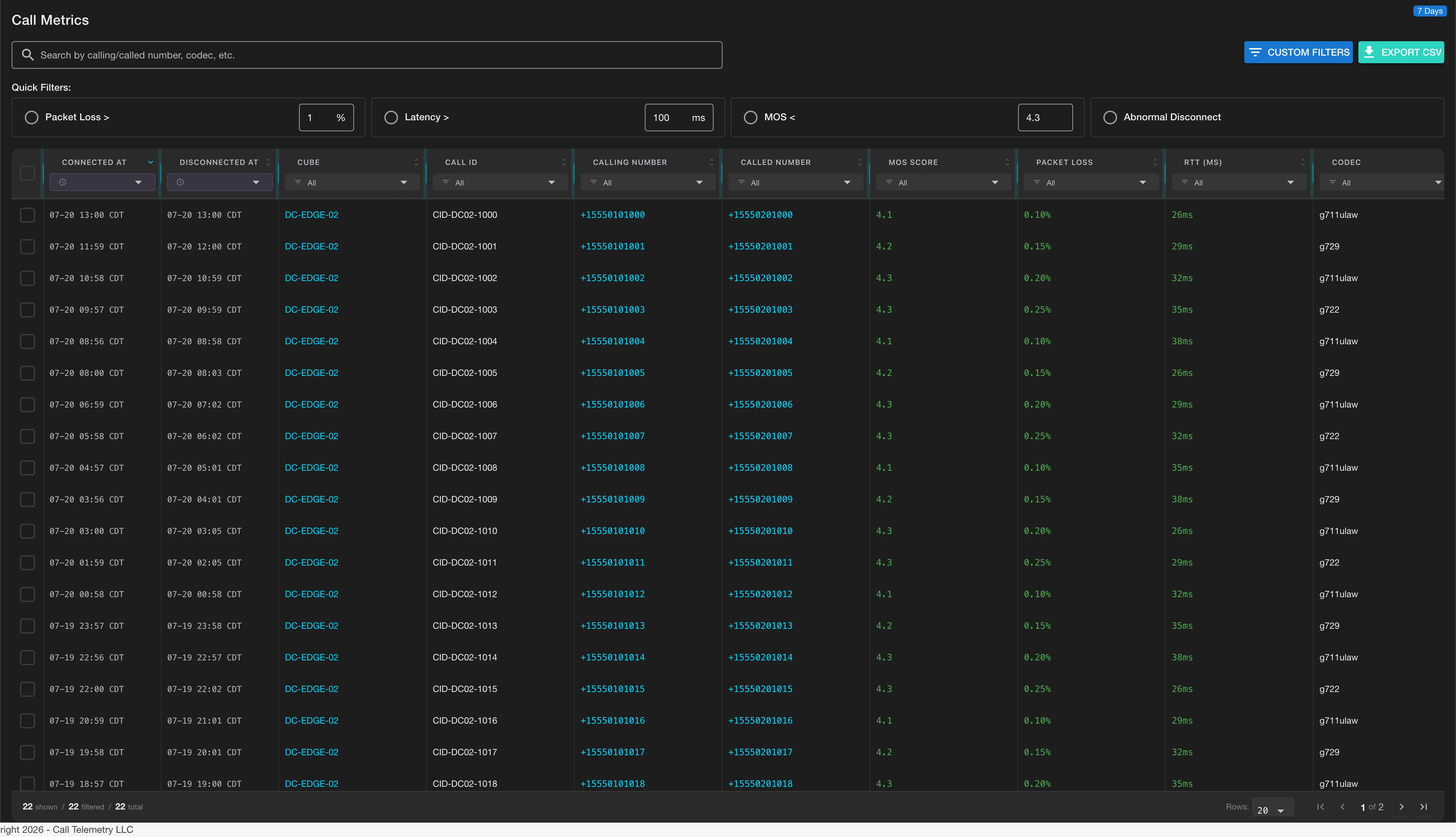Edit the Latency threshold ms field

[x=679, y=117]
